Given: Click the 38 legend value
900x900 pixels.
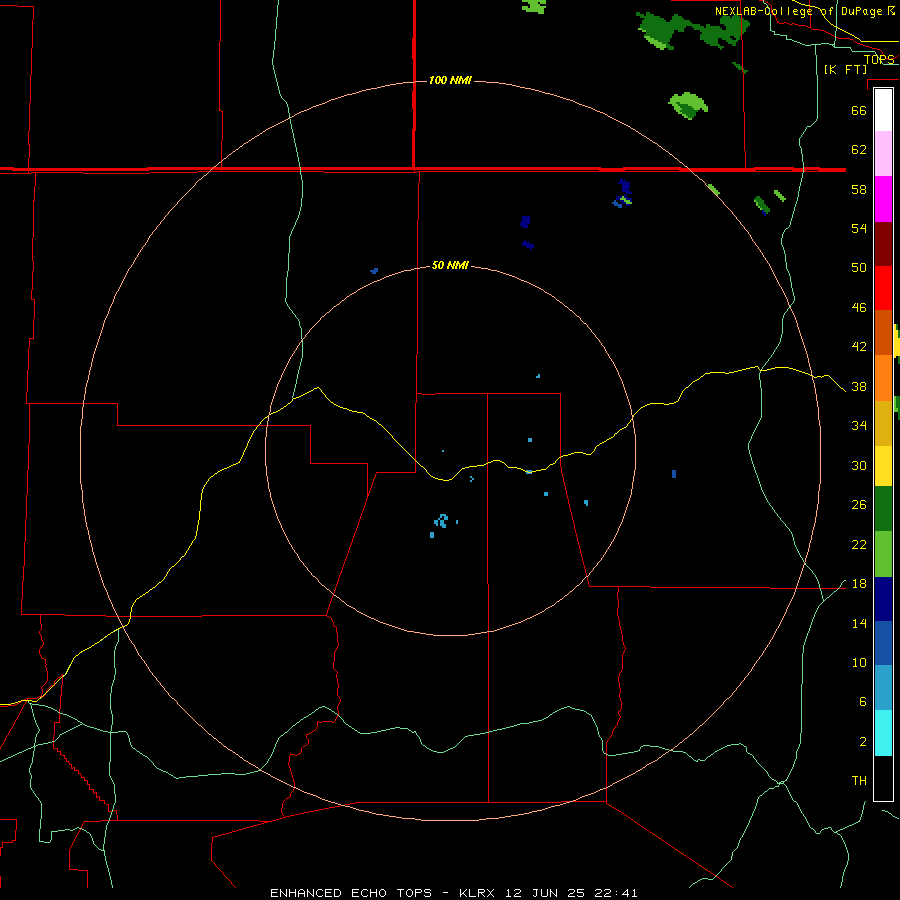Looking at the screenshot, I should point(859,386).
